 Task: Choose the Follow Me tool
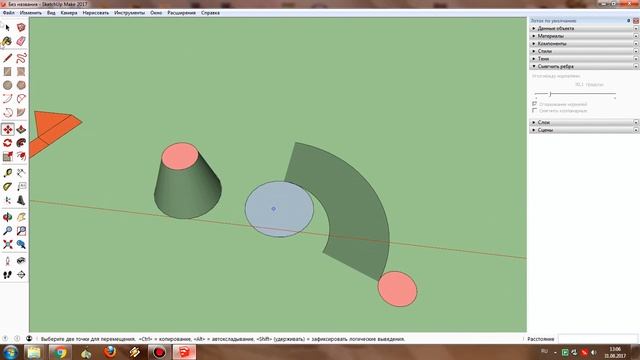21,143
